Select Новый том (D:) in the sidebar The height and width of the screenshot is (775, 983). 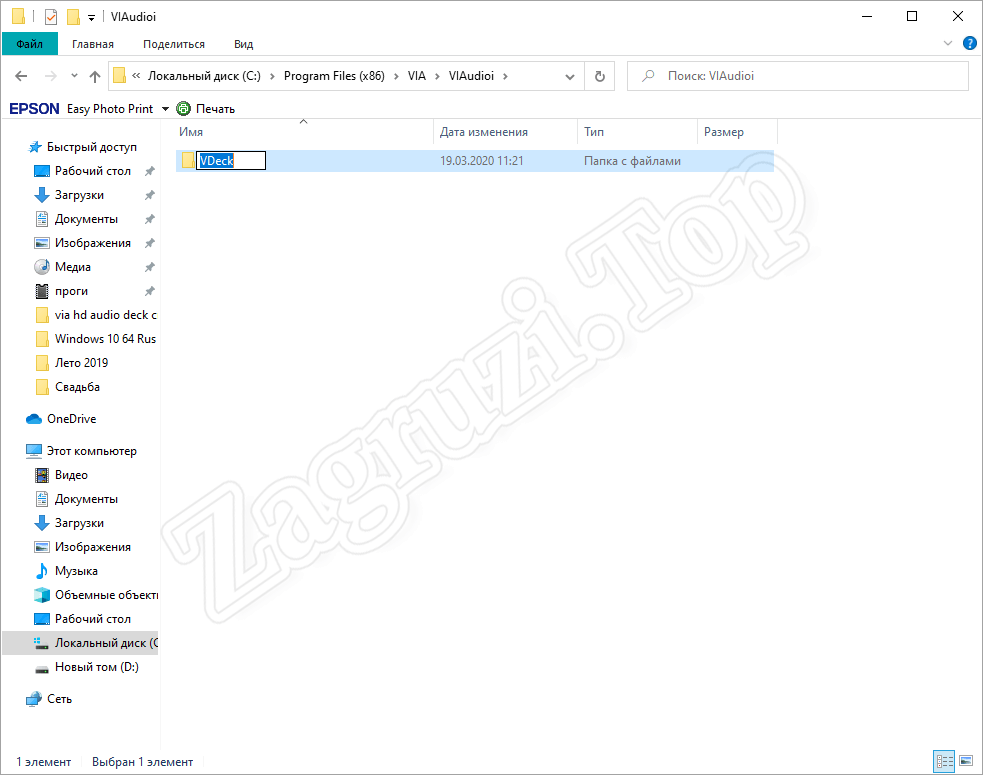(x=96, y=667)
